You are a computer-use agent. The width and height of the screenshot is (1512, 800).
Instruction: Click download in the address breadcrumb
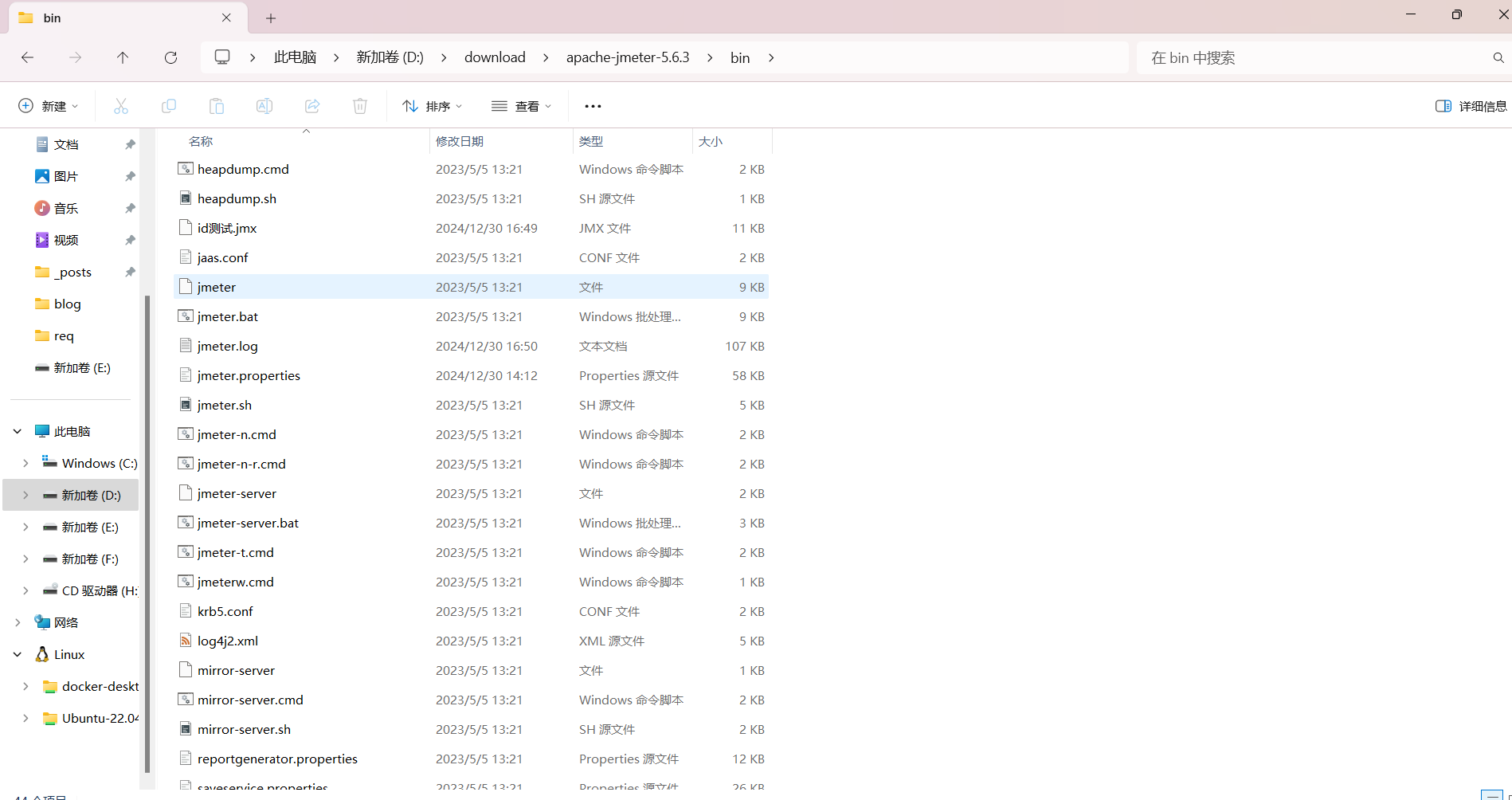click(495, 57)
